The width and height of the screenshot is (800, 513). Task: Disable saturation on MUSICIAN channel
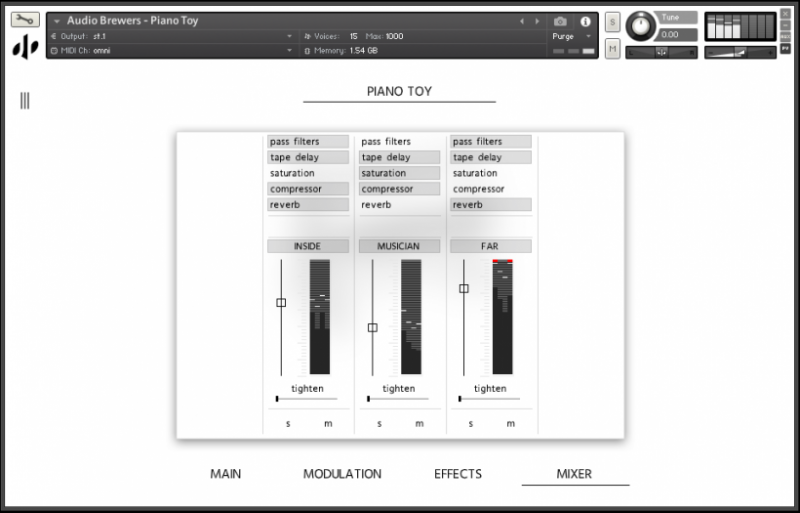point(399,173)
